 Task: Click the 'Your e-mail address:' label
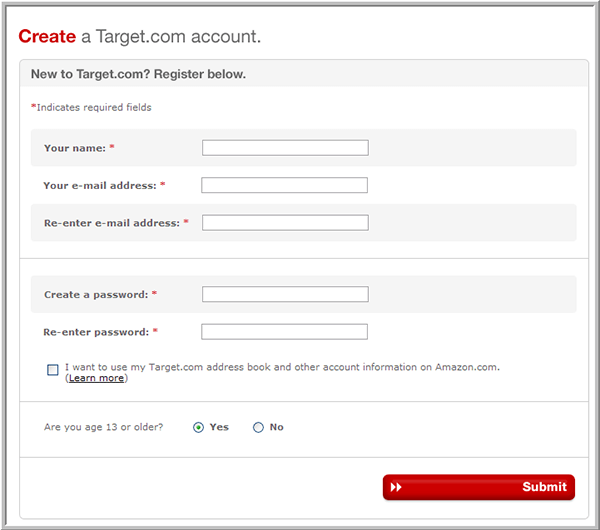[100, 186]
